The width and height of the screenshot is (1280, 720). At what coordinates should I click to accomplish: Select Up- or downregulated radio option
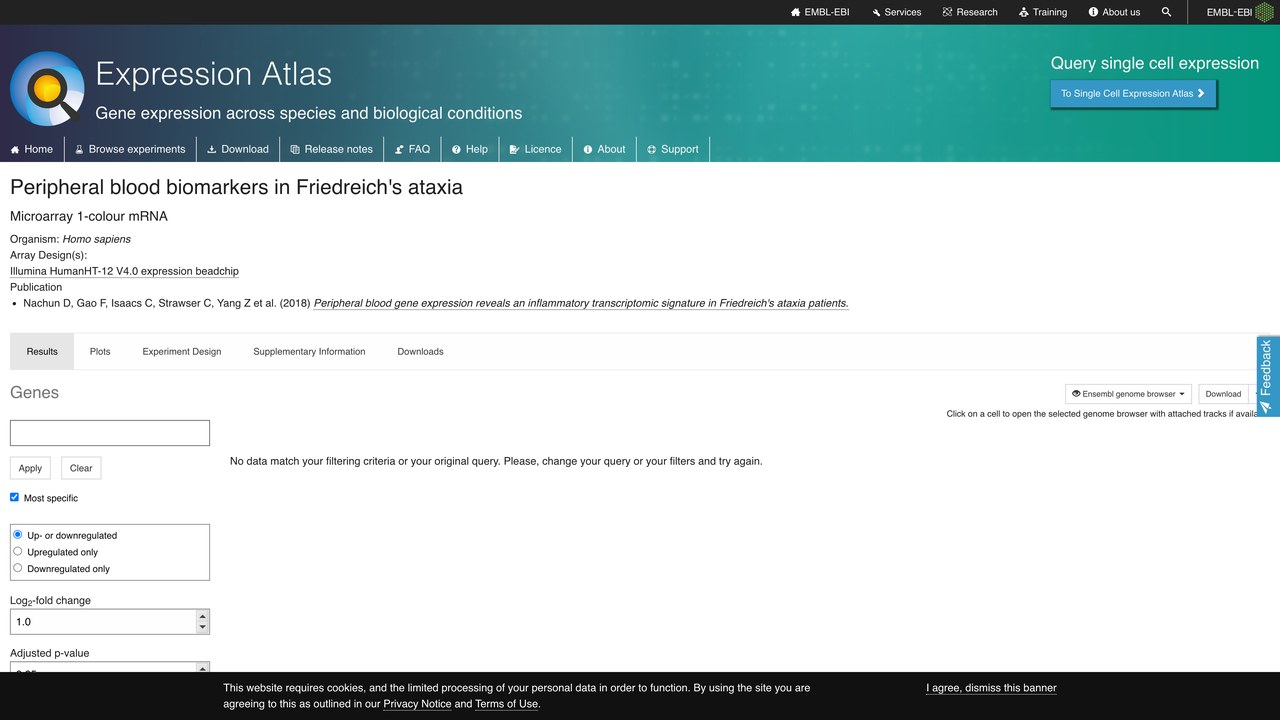pos(18,535)
